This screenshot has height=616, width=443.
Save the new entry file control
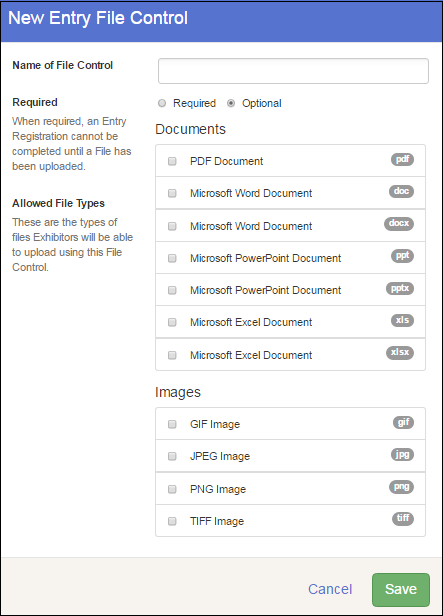(401, 589)
